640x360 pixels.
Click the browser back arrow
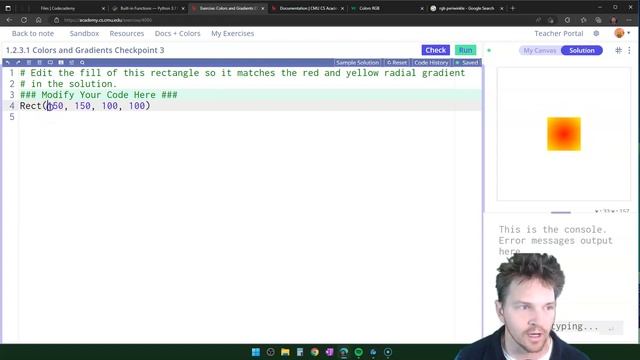click(9, 20)
